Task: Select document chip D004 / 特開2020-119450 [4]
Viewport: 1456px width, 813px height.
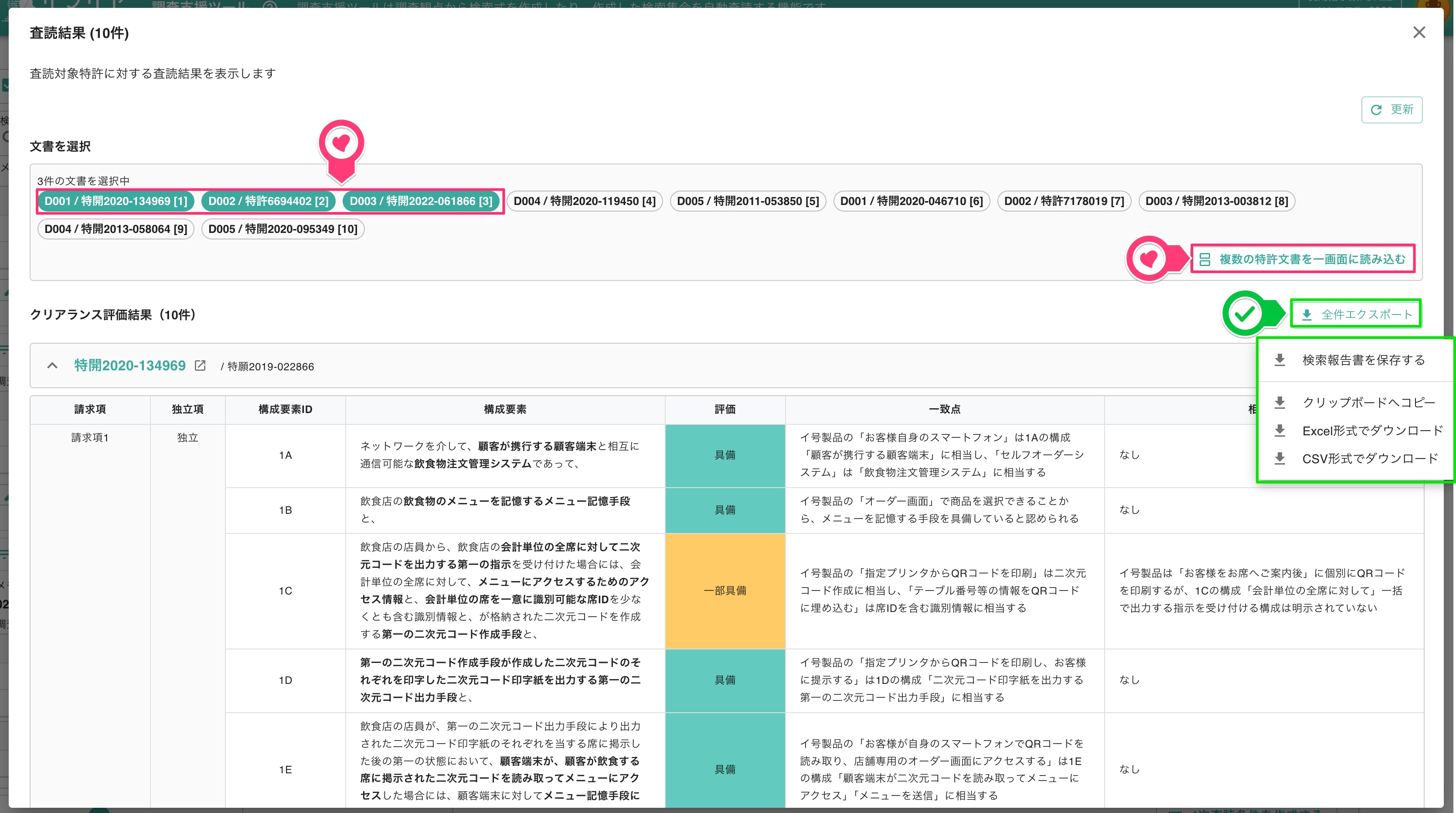Action: [585, 201]
